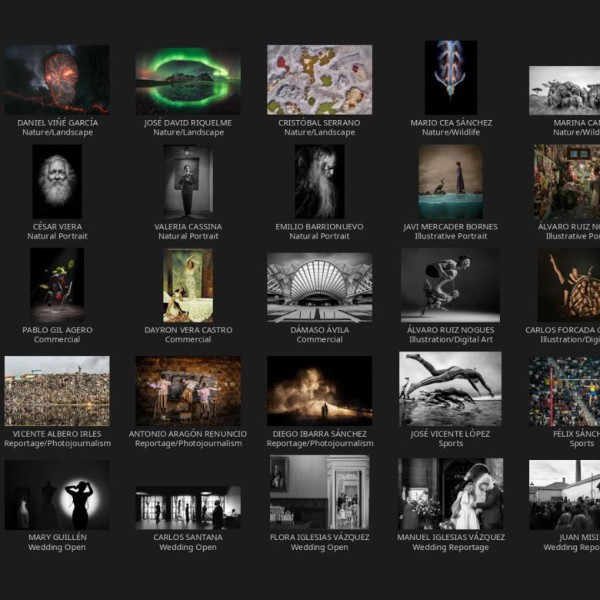View Carlos Forcada's Illustration/Digital Art thumbnail
Viewport: 600px width, 600px height.
[569, 285]
